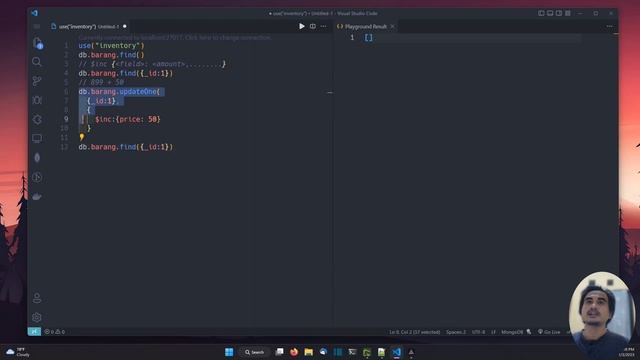Open the hamburger application menu

click(37, 26)
